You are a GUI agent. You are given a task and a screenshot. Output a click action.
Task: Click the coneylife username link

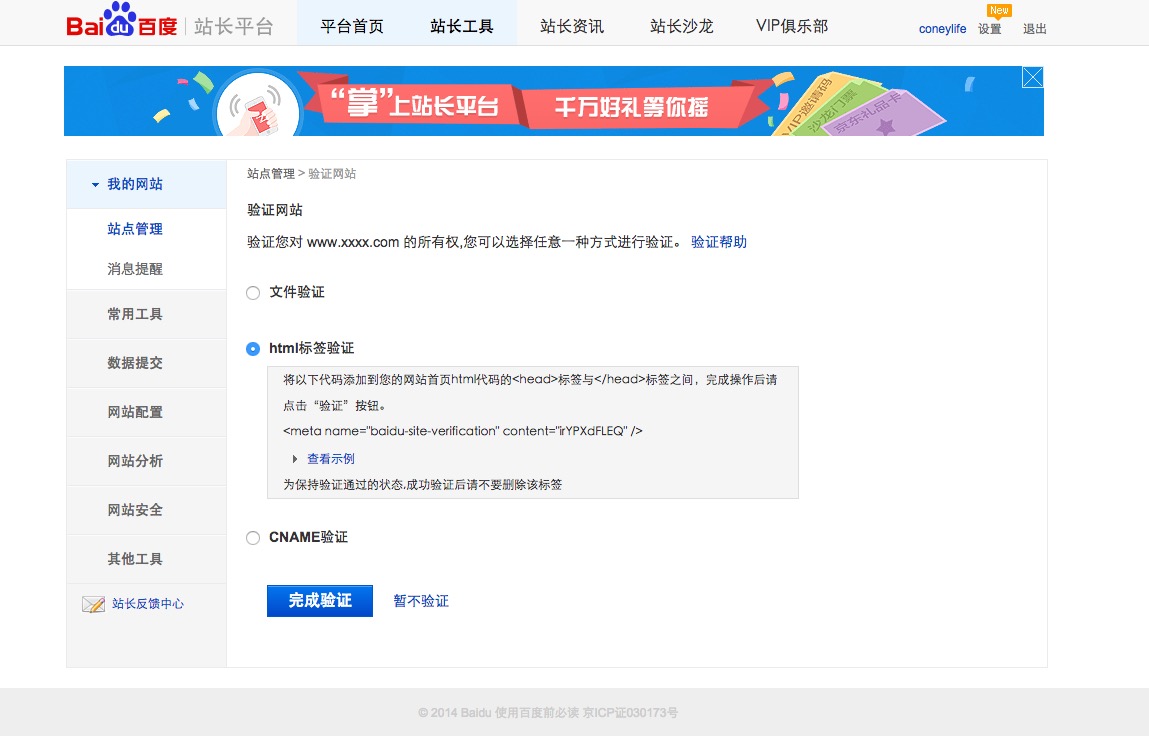(x=942, y=29)
